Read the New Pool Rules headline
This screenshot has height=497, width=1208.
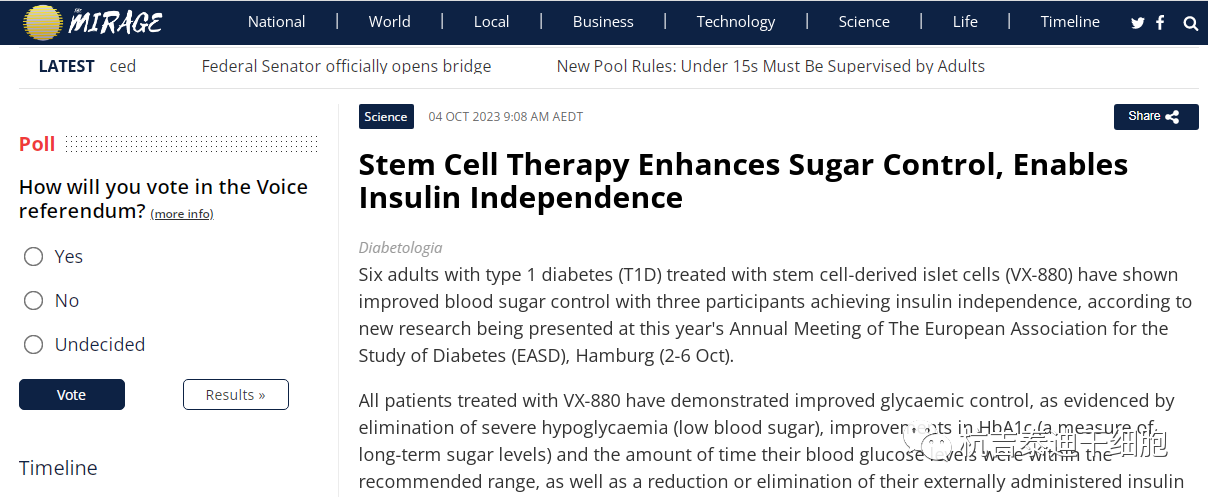[x=770, y=66]
